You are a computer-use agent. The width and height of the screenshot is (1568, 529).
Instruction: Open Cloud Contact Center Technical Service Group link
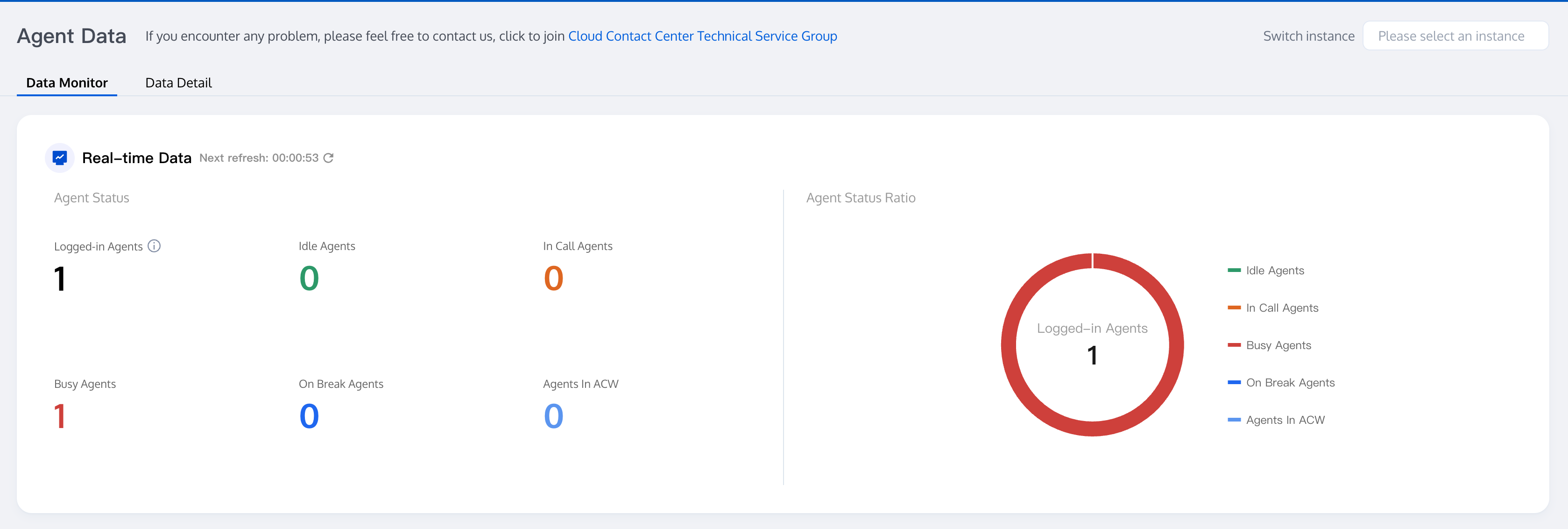702,36
